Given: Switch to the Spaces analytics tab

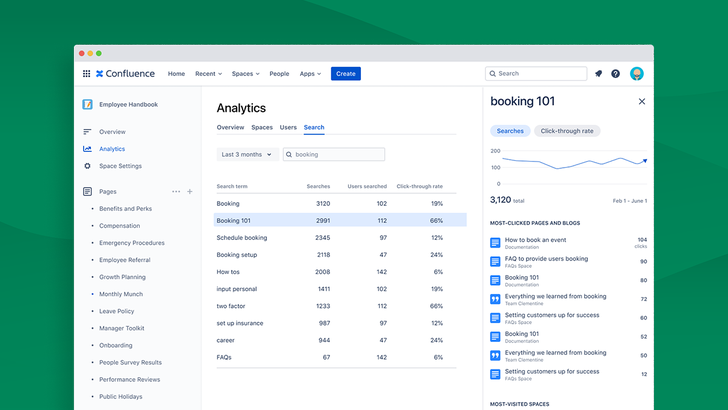Looking at the screenshot, I should [262, 127].
